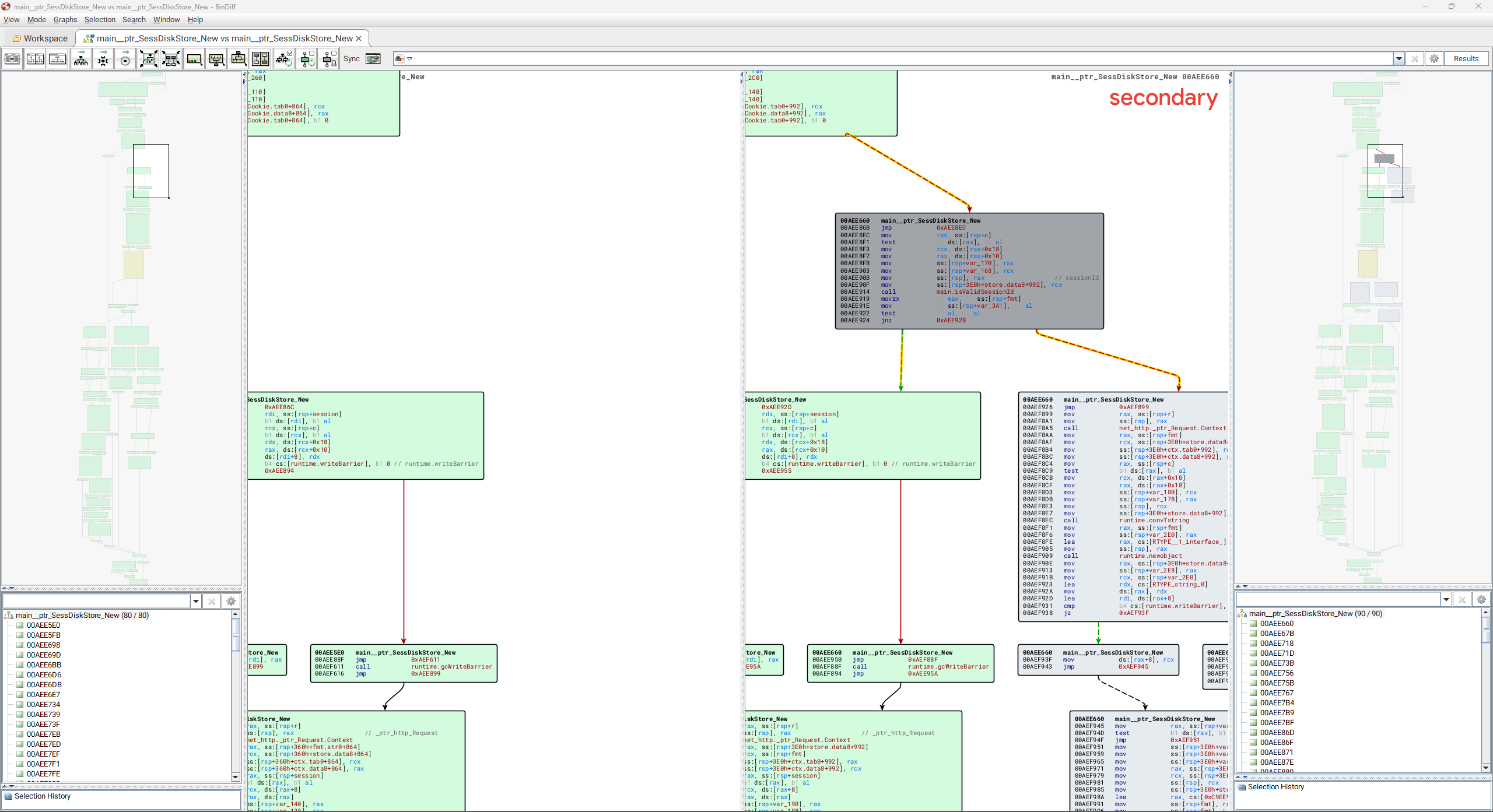Apply hierarchical graph layout
The image size is (1493, 812).
click(81, 59)
